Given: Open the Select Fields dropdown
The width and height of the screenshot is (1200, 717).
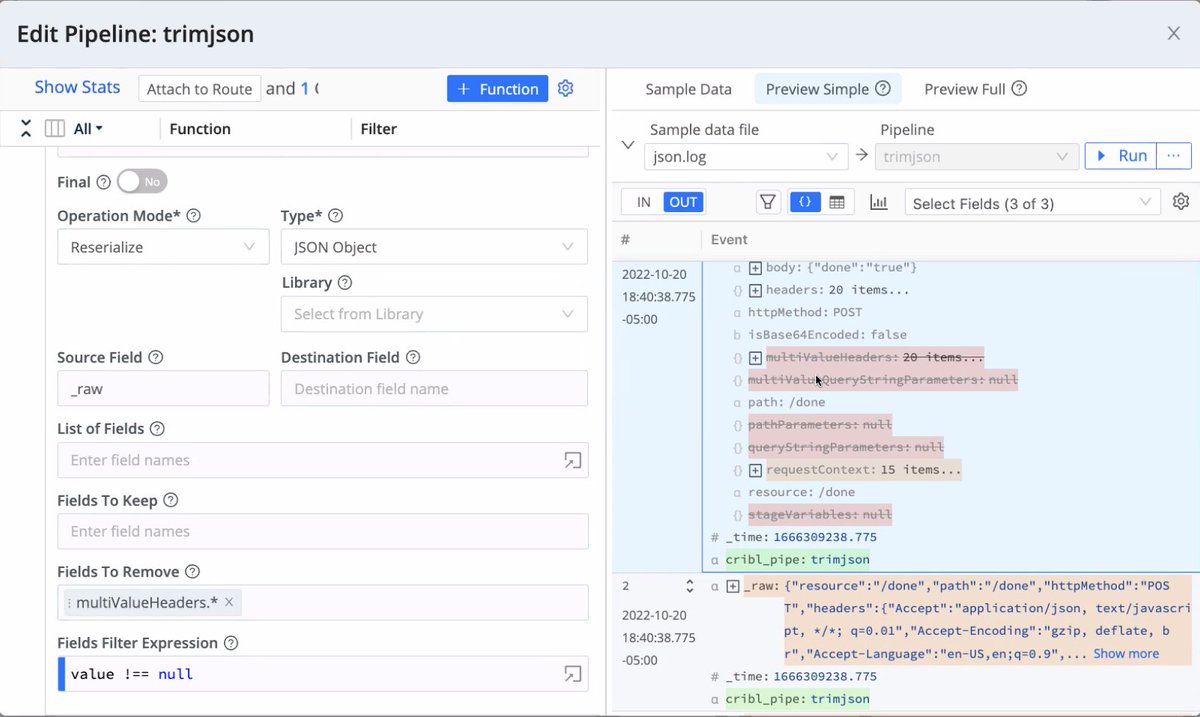Looking at the screenshot, I should pyautogui.click(x=1033, y=203).
